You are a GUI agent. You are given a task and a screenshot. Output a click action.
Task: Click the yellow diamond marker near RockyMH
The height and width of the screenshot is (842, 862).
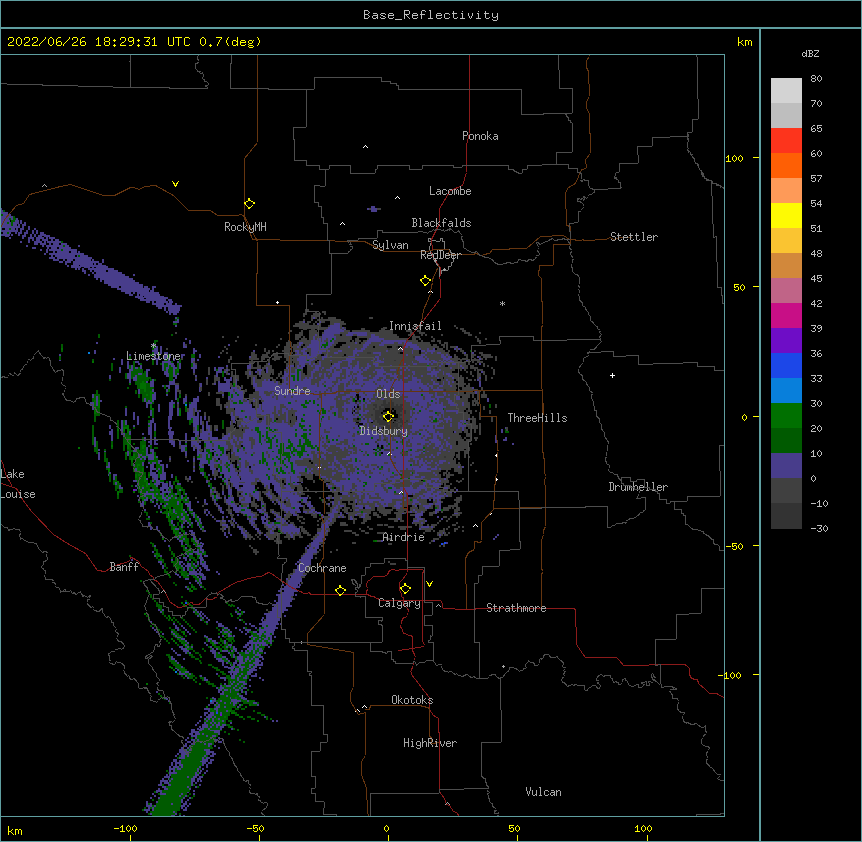250,204
